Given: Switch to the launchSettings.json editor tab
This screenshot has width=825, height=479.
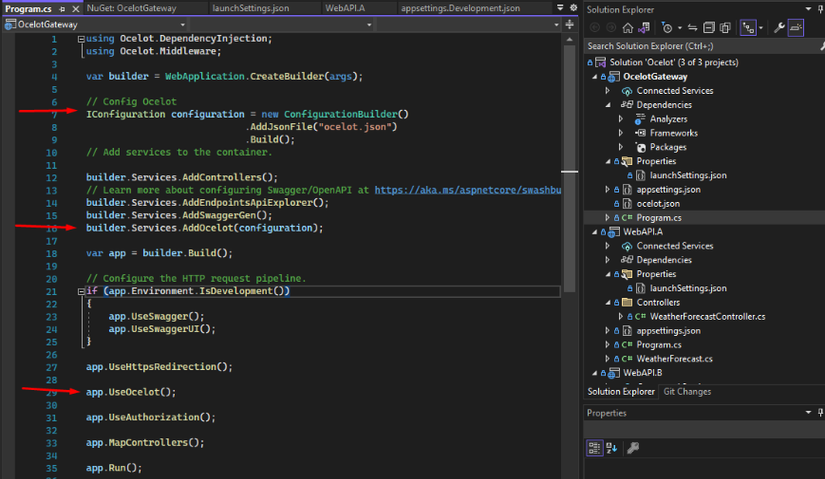Looking at the screenshot, I should [x=250, y=8].
